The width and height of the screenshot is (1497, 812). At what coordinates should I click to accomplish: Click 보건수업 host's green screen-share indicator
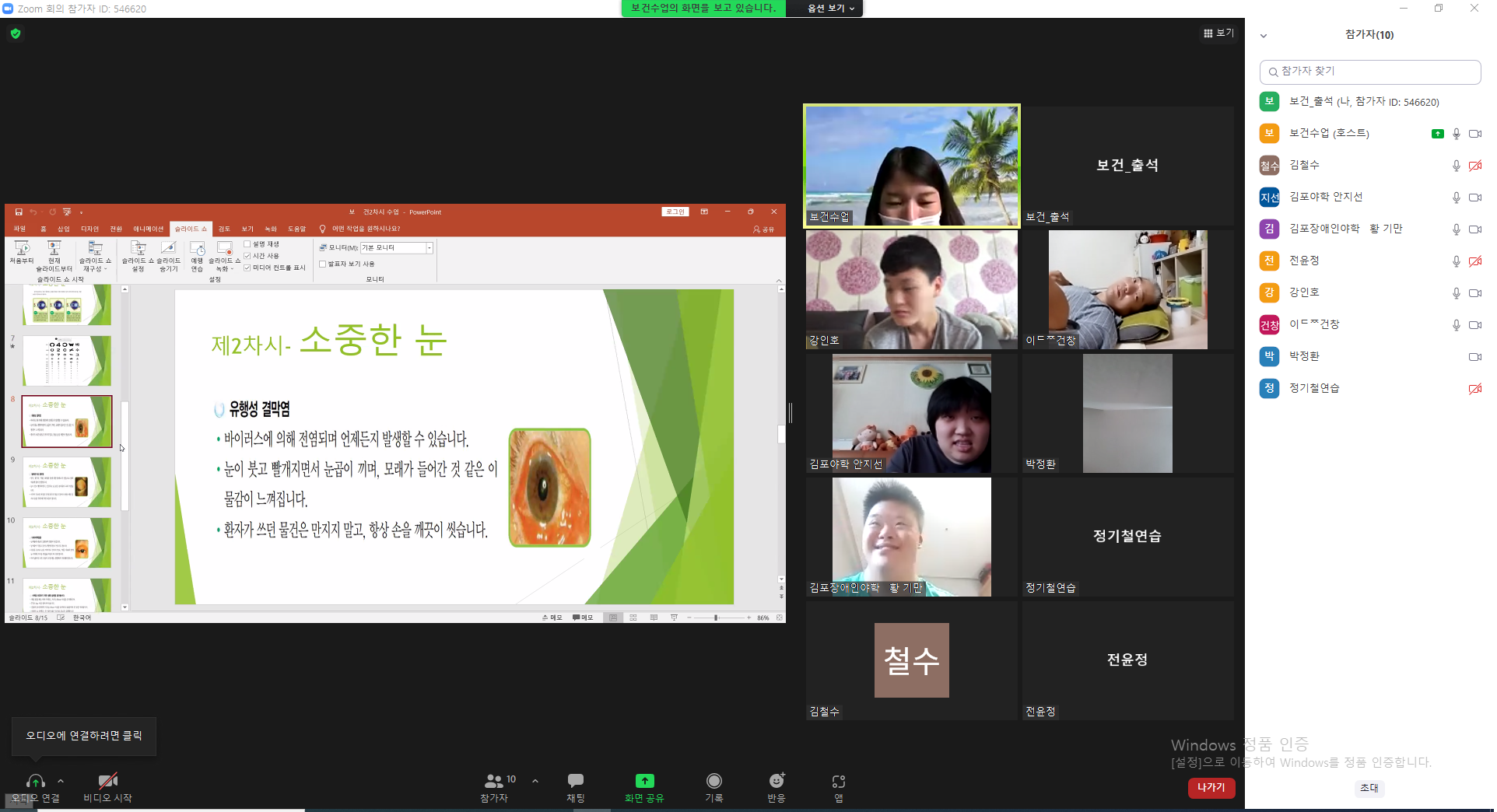tap(1437, 134)
